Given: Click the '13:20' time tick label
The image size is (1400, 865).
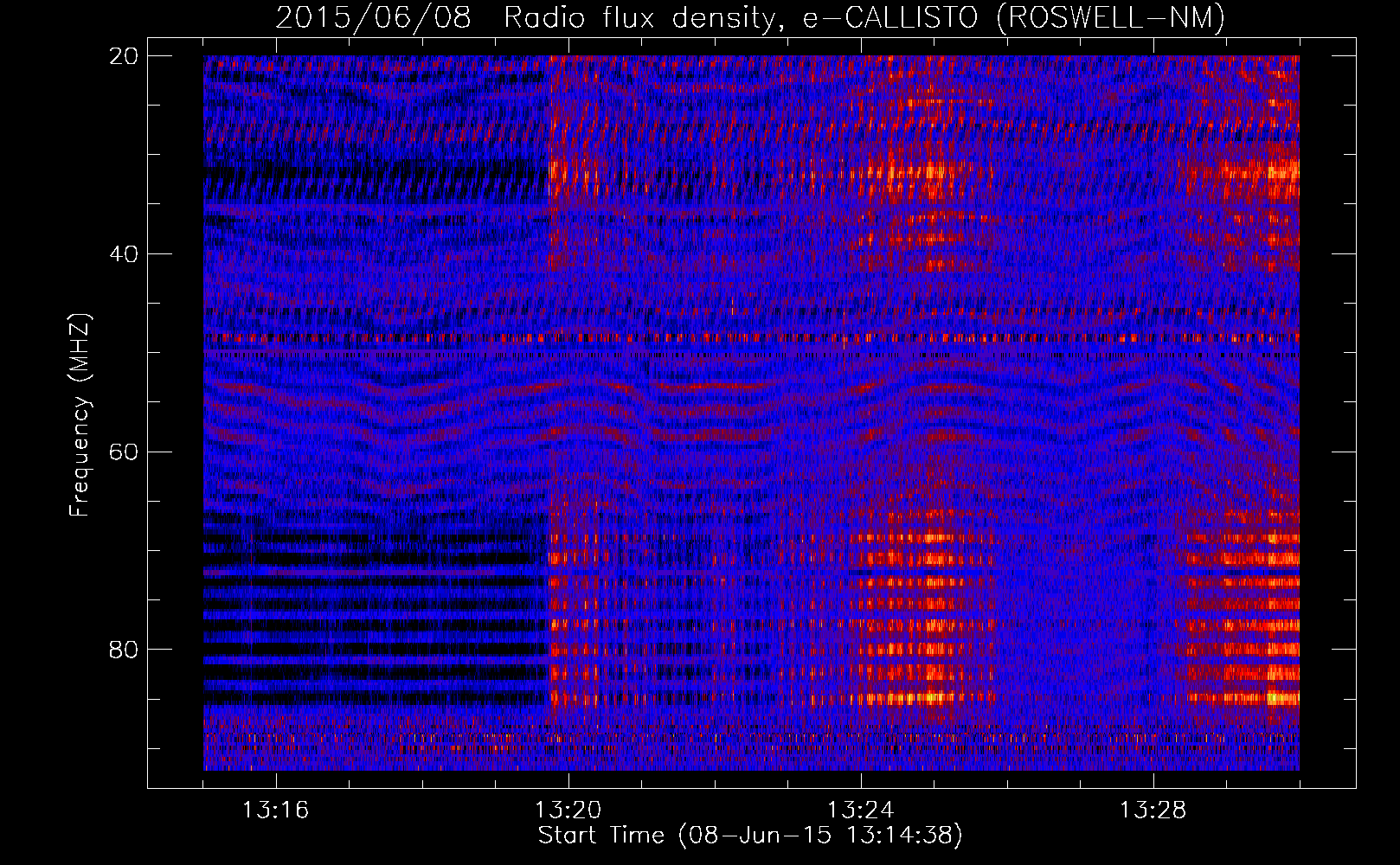Looking at the screenshot, I should point(568,811).
